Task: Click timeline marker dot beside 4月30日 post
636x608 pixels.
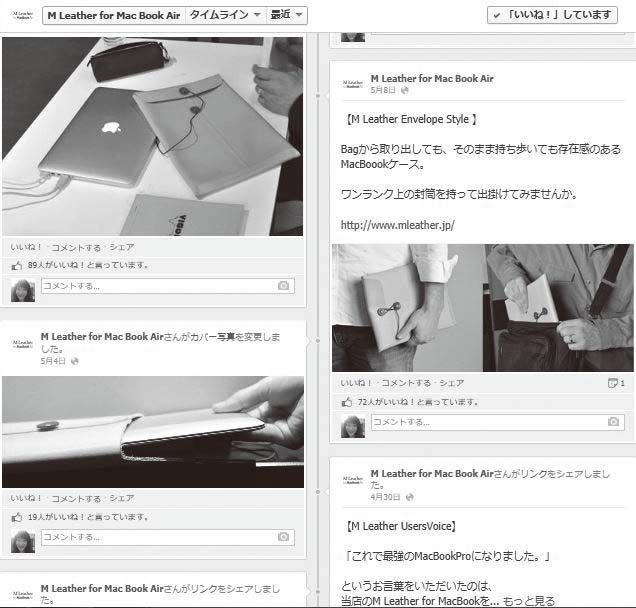Action: pos(318,492)
